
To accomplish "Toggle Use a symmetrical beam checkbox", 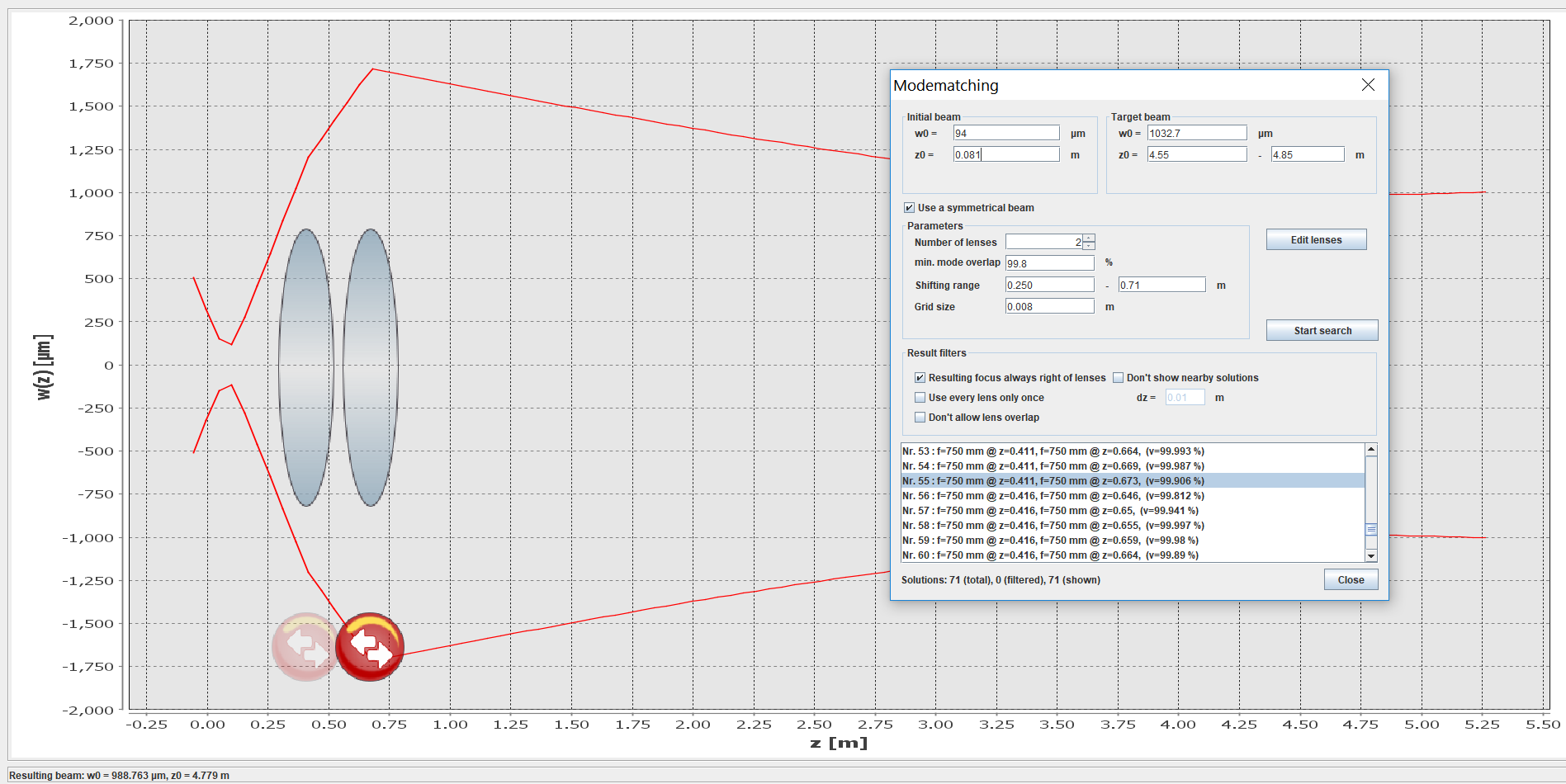I will point(909,208).
